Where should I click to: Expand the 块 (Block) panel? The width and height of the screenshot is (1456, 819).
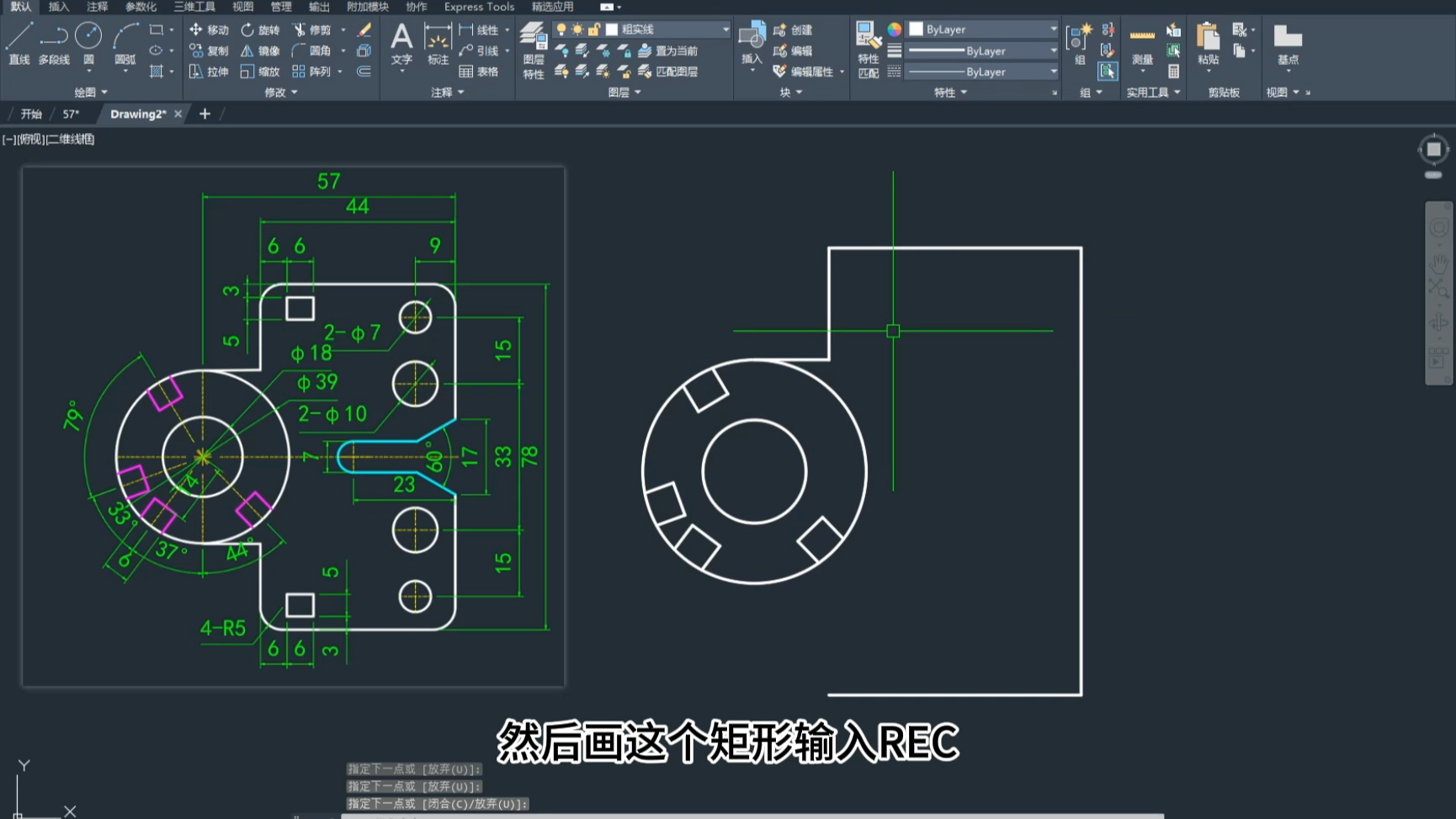(x=790, y=92)
